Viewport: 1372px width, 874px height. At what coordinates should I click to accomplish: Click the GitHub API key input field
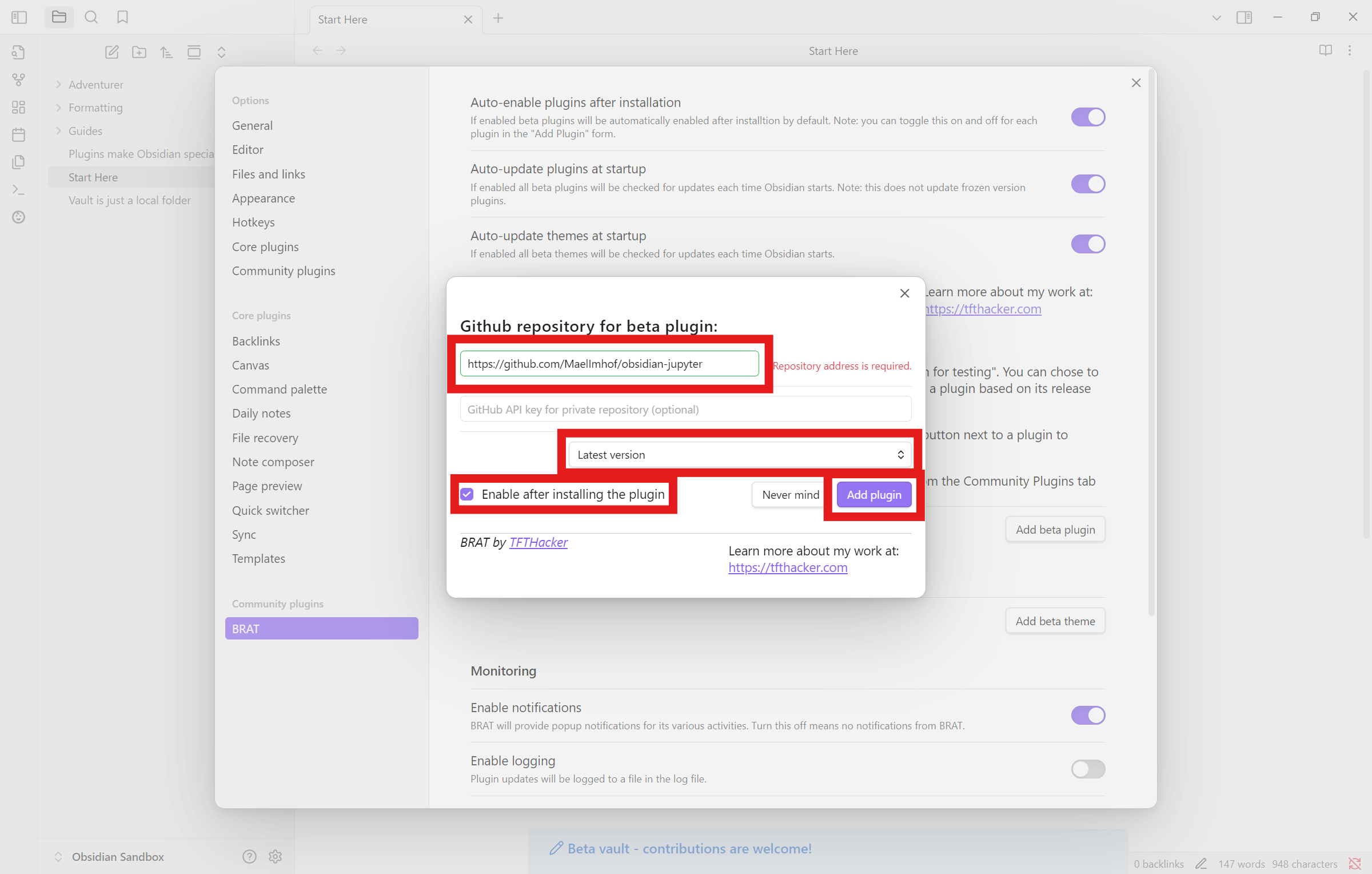point(685,410)
